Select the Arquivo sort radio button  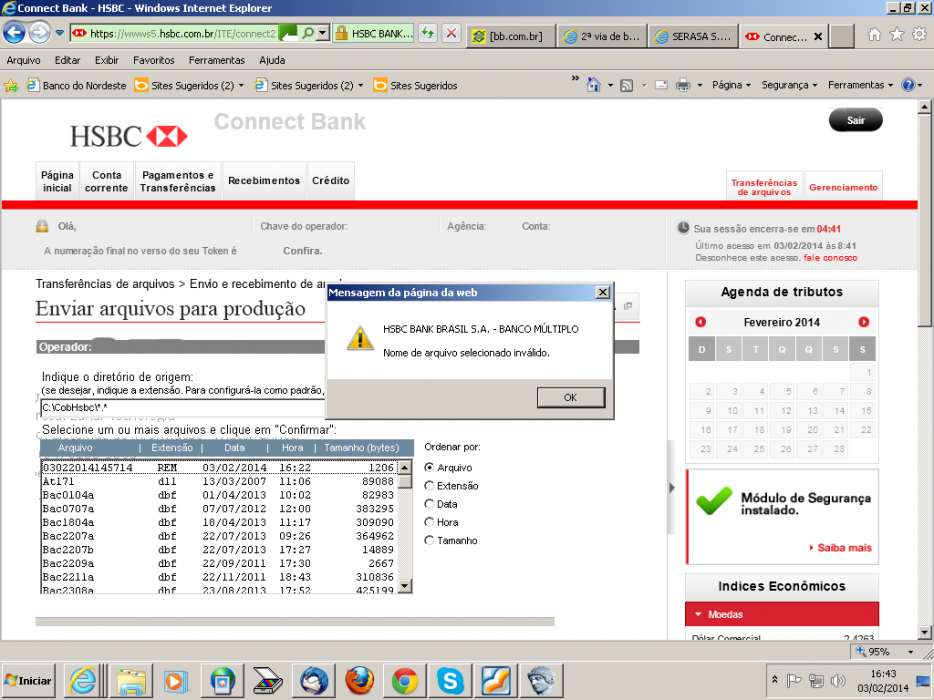(x=429, y=468)
